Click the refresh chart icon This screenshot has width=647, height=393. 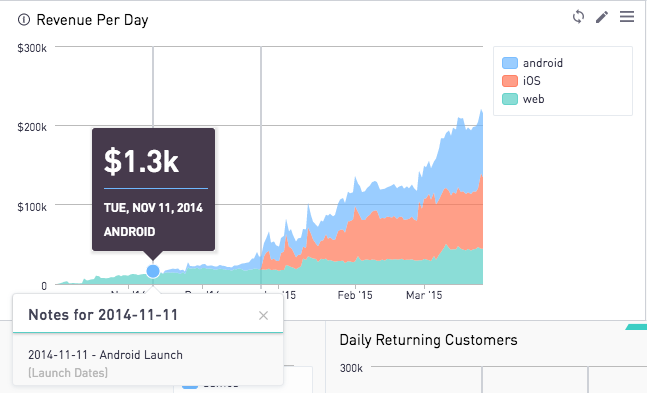(579, 17)
